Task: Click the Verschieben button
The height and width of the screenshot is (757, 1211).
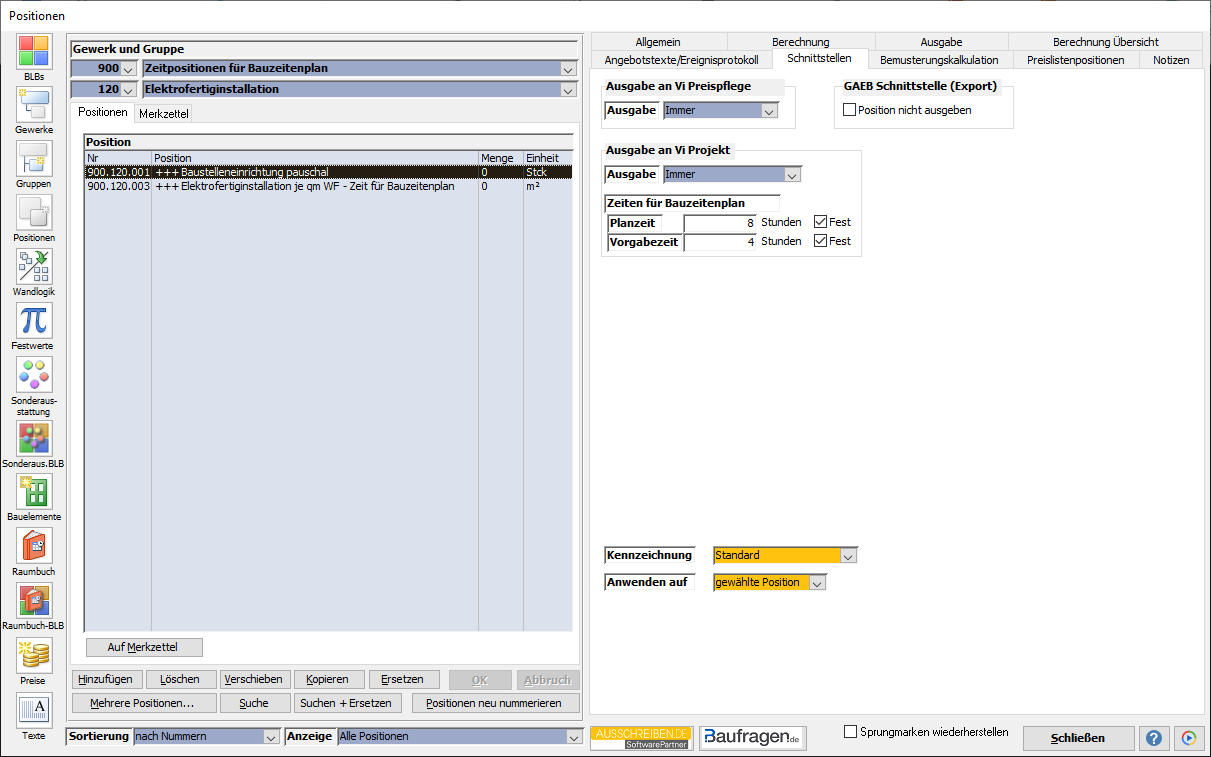Action: coord(254,679)
